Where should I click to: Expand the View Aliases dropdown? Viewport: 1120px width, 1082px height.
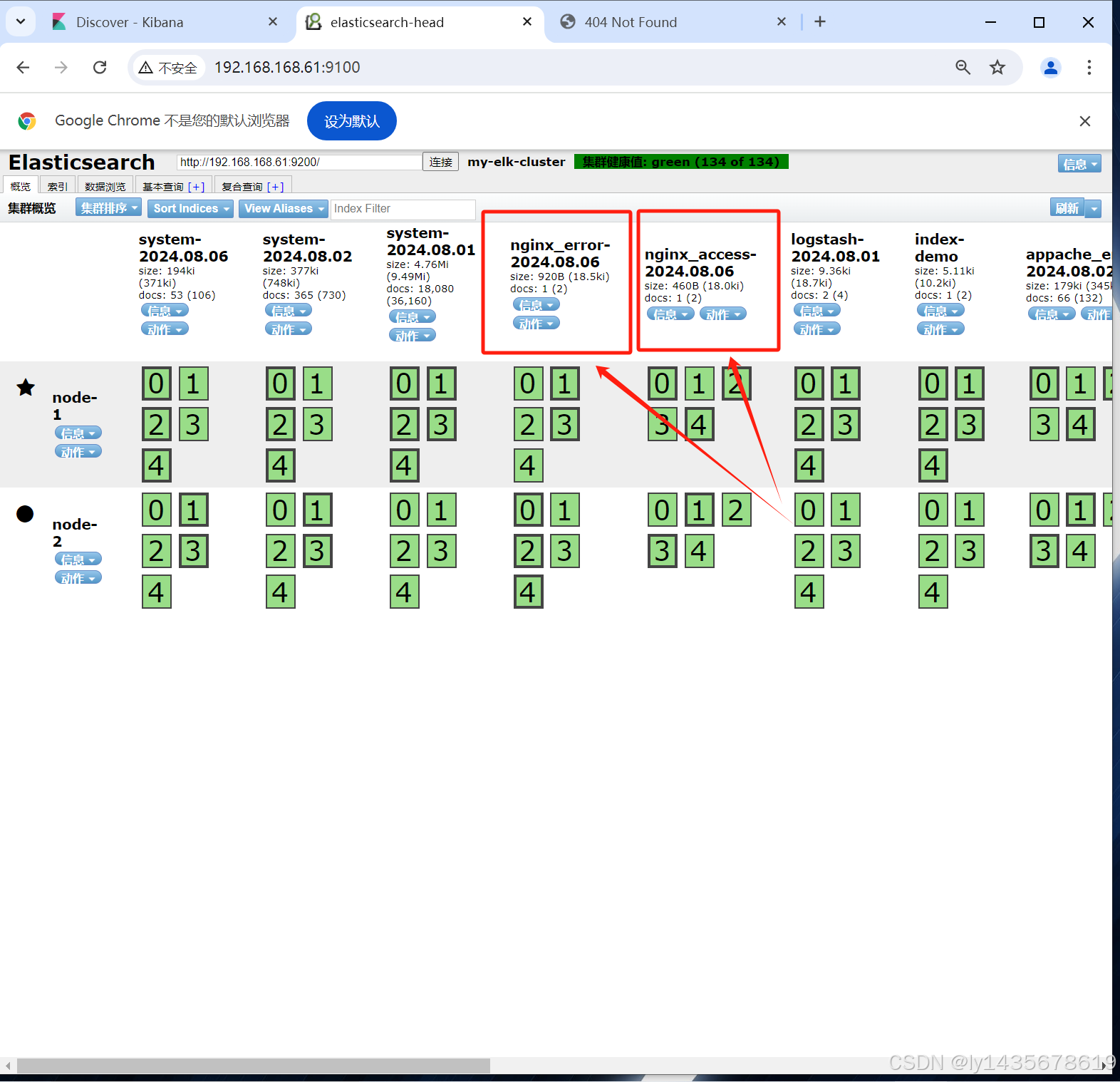pos(284,208)
